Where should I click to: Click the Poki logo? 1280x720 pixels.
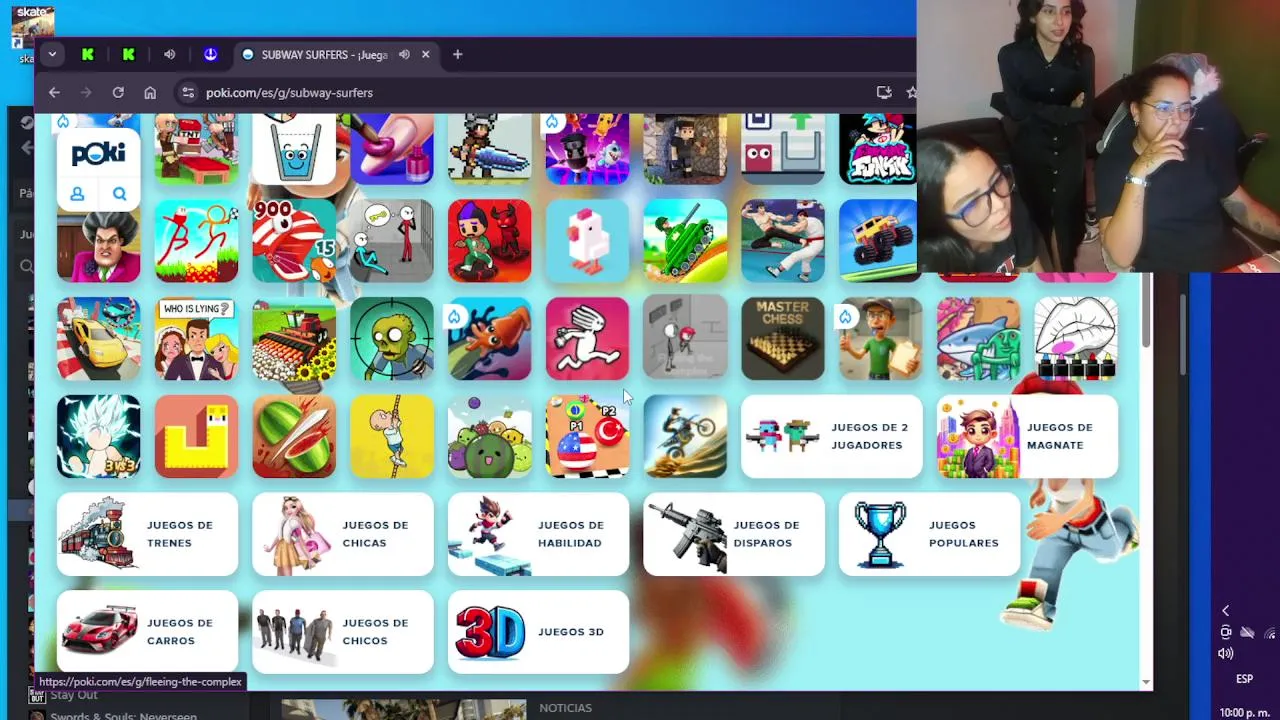pyautogui.click(x=98, y=153)
